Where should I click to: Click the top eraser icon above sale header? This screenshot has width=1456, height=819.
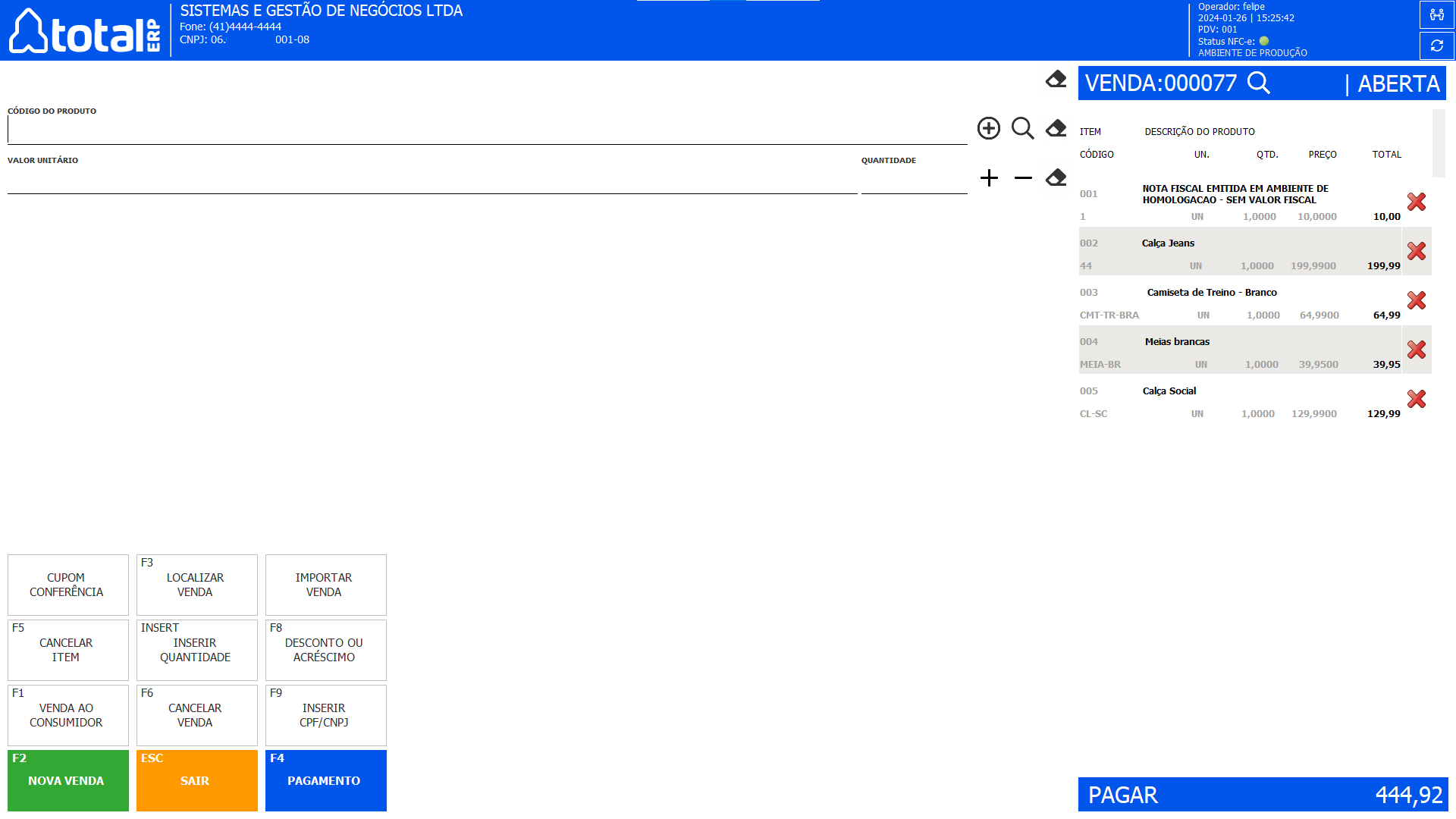1056,79
